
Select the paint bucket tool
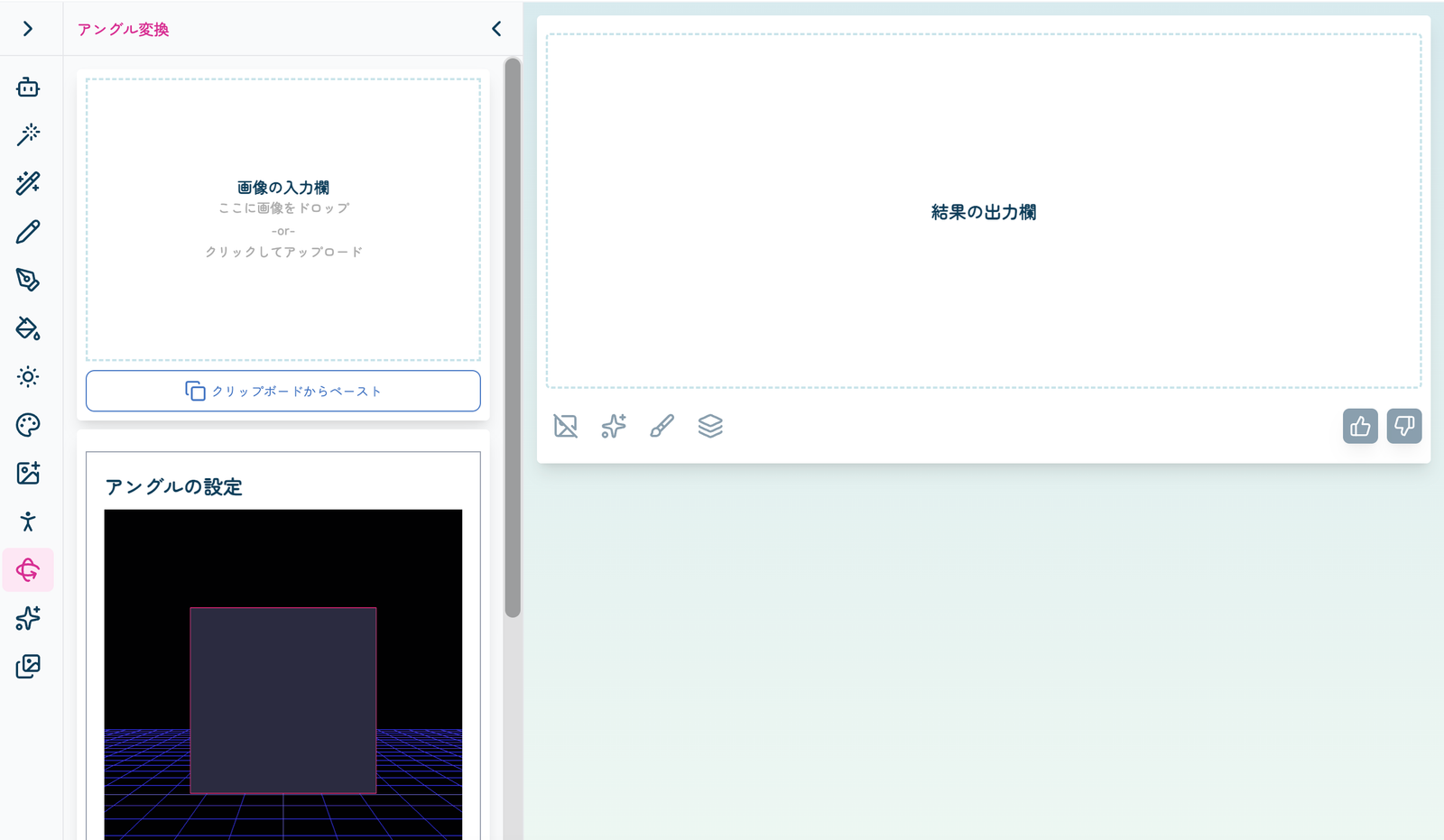(x=28, y=328)
